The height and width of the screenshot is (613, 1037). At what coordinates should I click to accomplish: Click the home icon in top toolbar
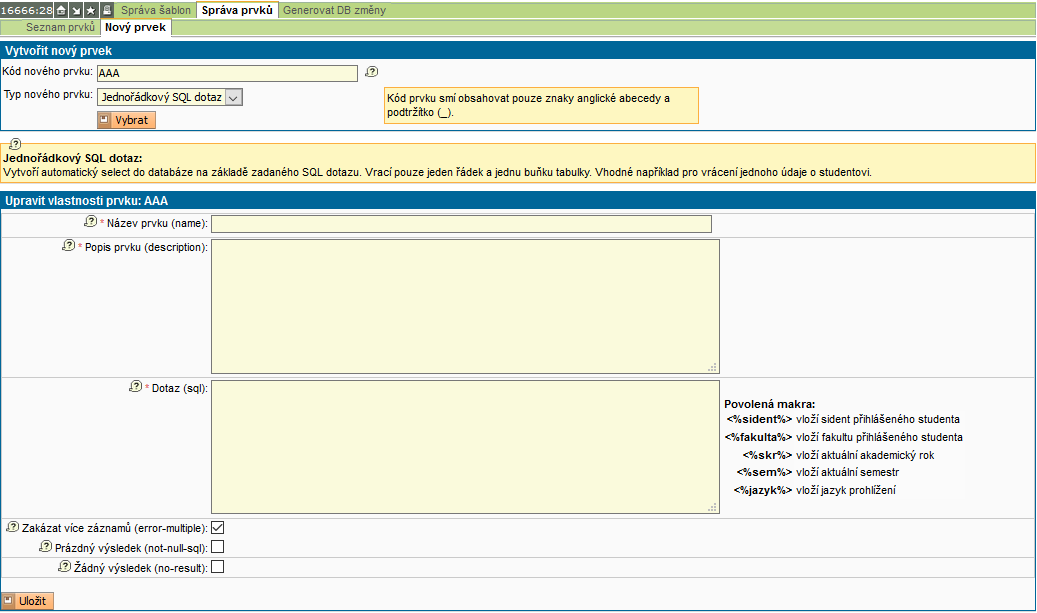point(61,10)
